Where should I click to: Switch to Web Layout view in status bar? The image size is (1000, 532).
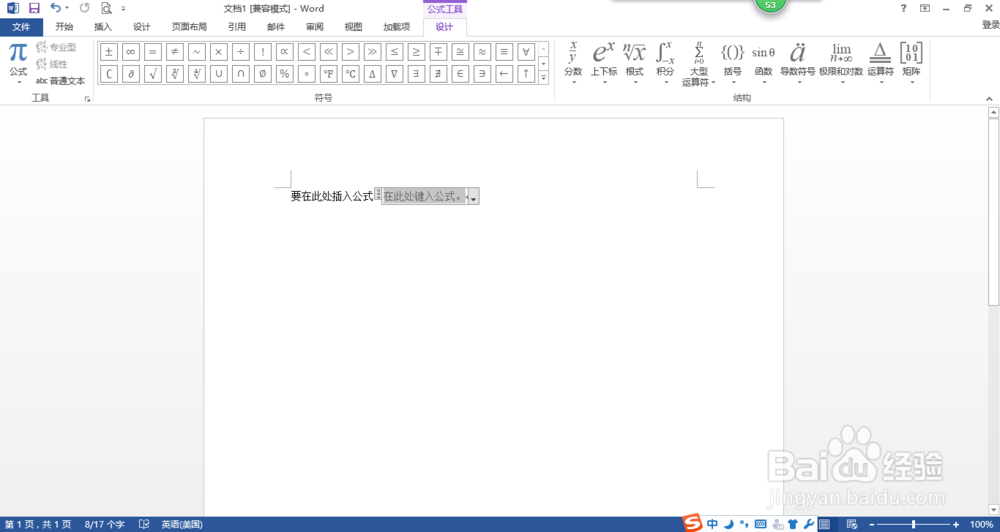[x=852, y=524]
